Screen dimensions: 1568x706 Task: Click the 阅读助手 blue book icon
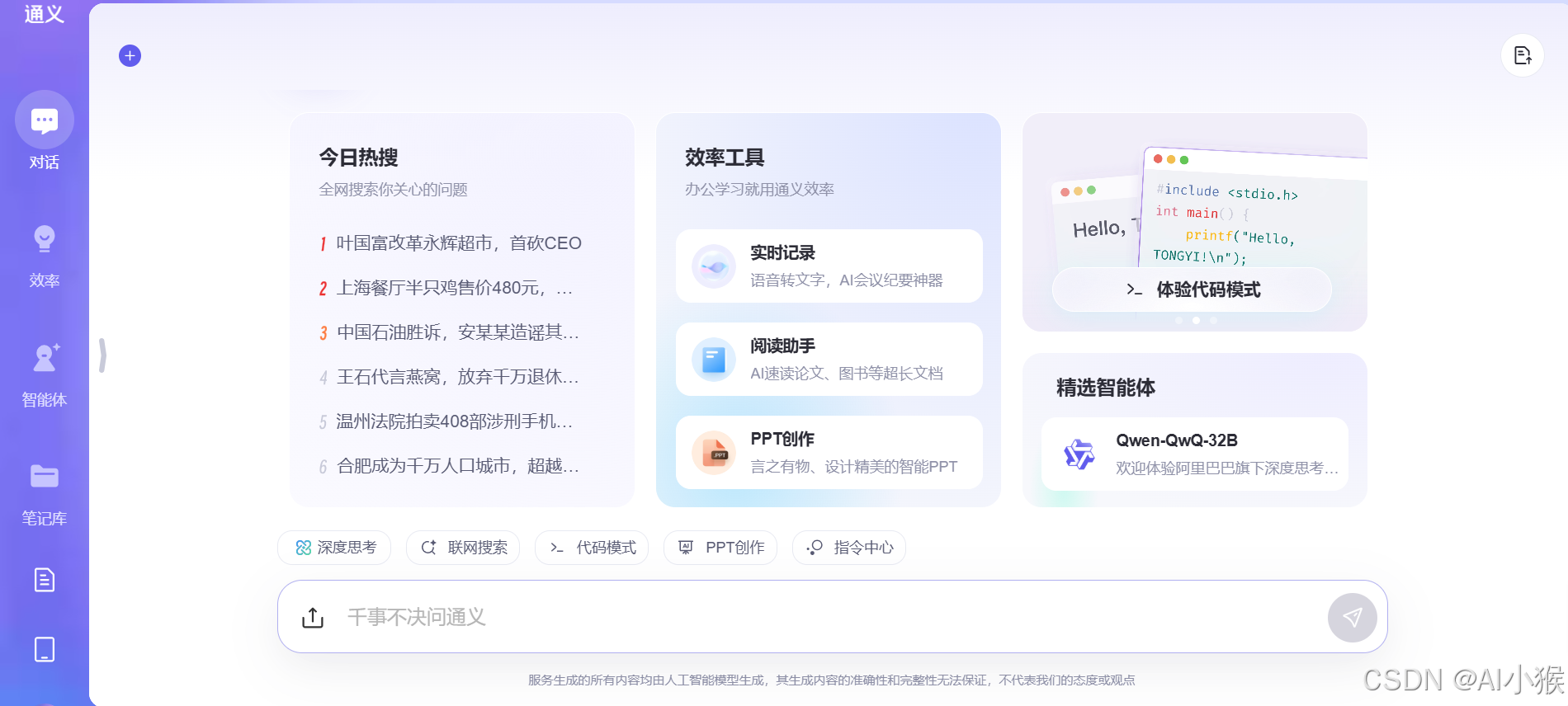(x=714, y=360)
